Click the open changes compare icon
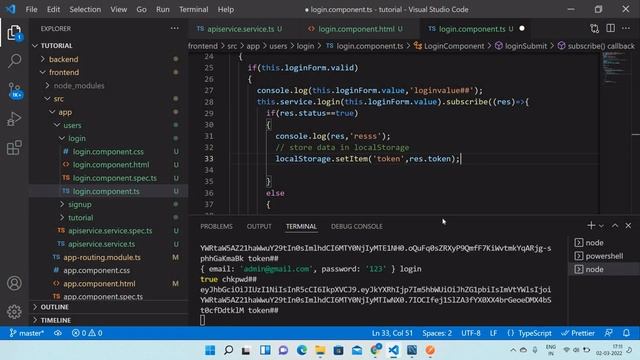This screenshot has height=360, width=640. 594,29
